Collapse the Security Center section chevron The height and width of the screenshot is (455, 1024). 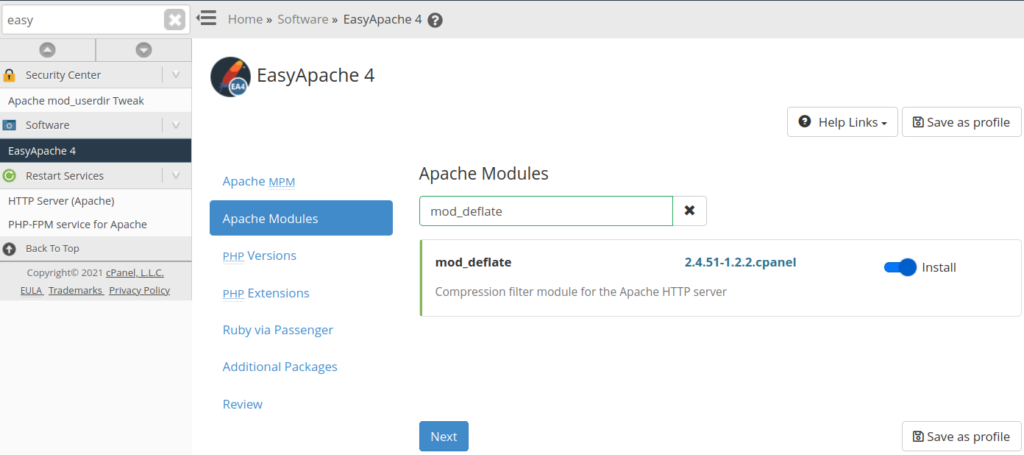(175, 75)
